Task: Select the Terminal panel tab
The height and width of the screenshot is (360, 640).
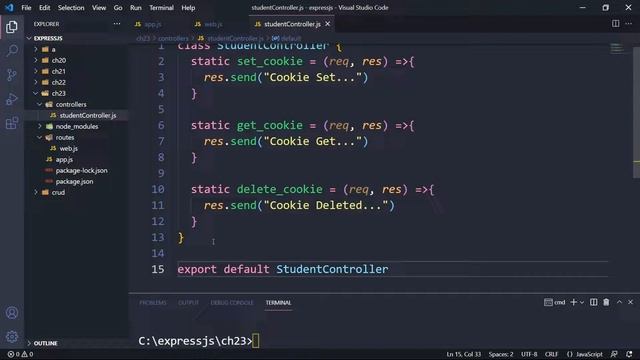Action: click(278, 302)
